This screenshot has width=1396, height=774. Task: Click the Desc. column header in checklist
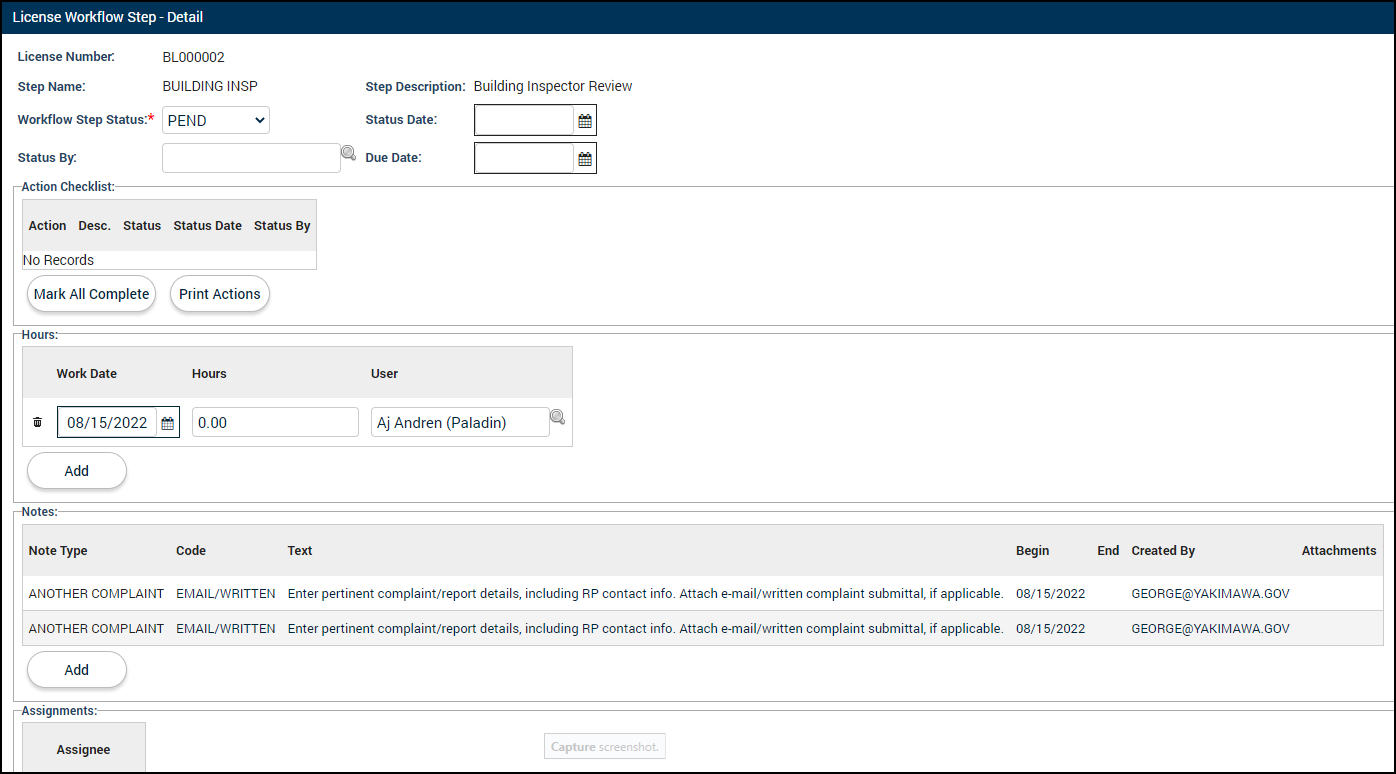click(95, 226)
